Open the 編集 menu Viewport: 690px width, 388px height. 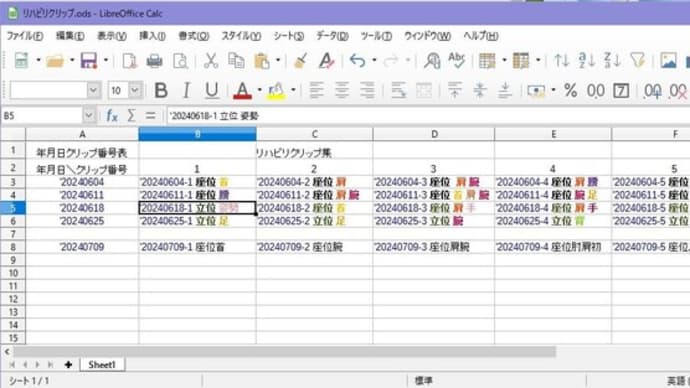70,36
